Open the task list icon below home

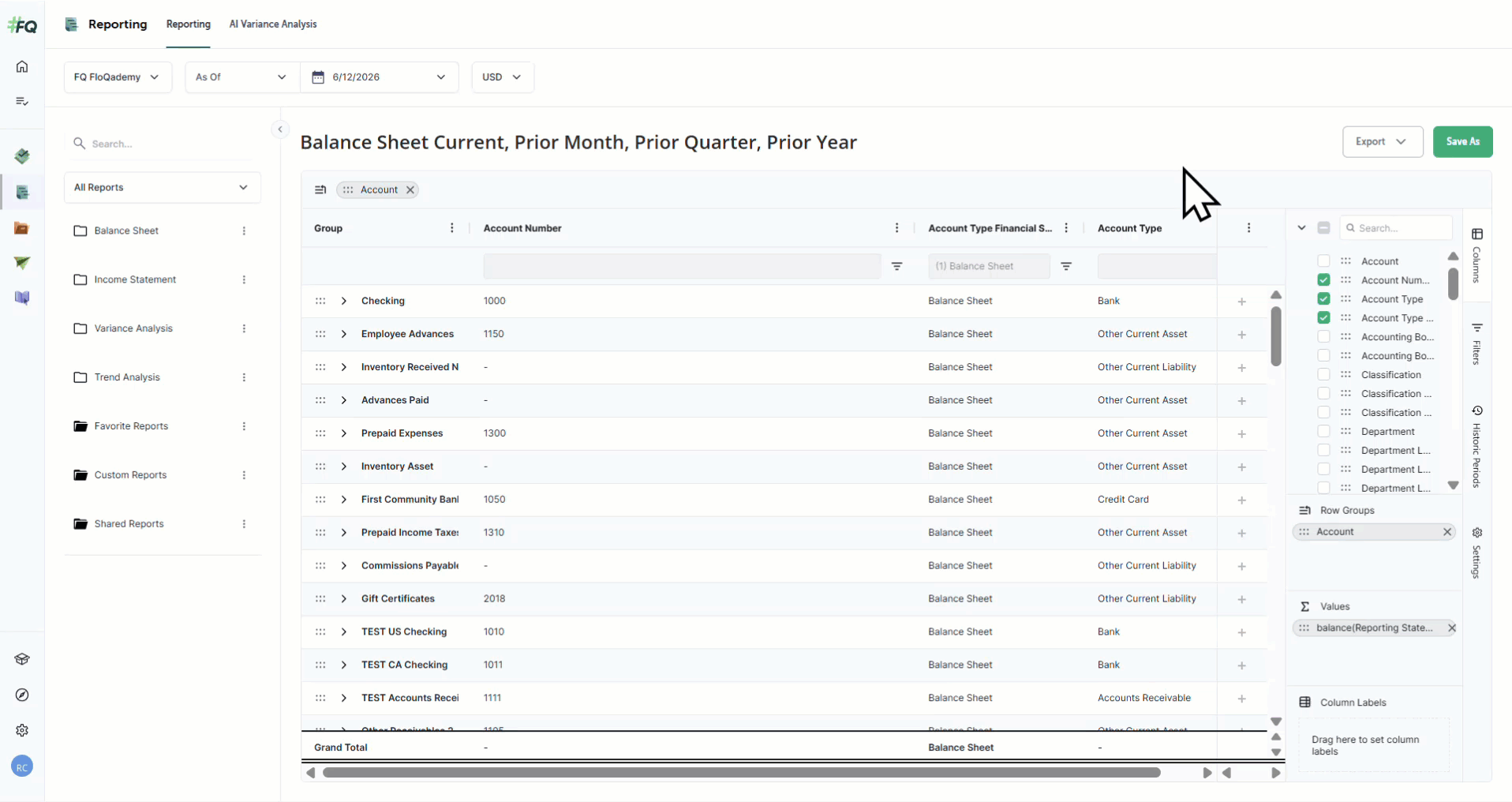(22, 101)
